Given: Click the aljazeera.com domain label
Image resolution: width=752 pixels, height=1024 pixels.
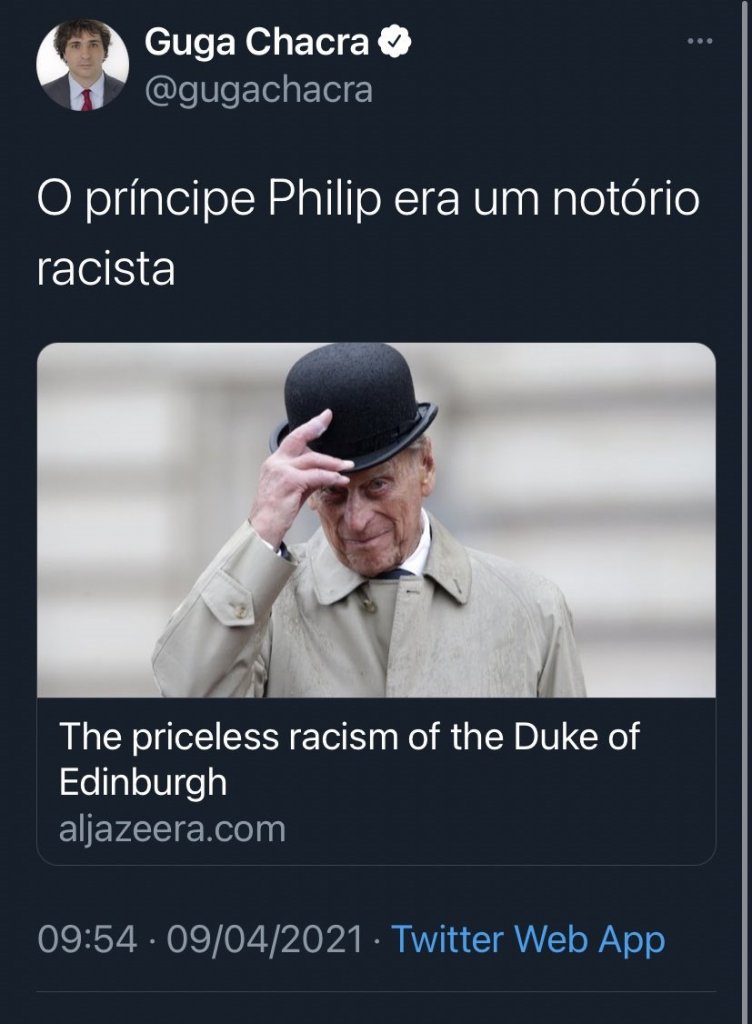Looking at the screenshot, I should click(172, 829).
